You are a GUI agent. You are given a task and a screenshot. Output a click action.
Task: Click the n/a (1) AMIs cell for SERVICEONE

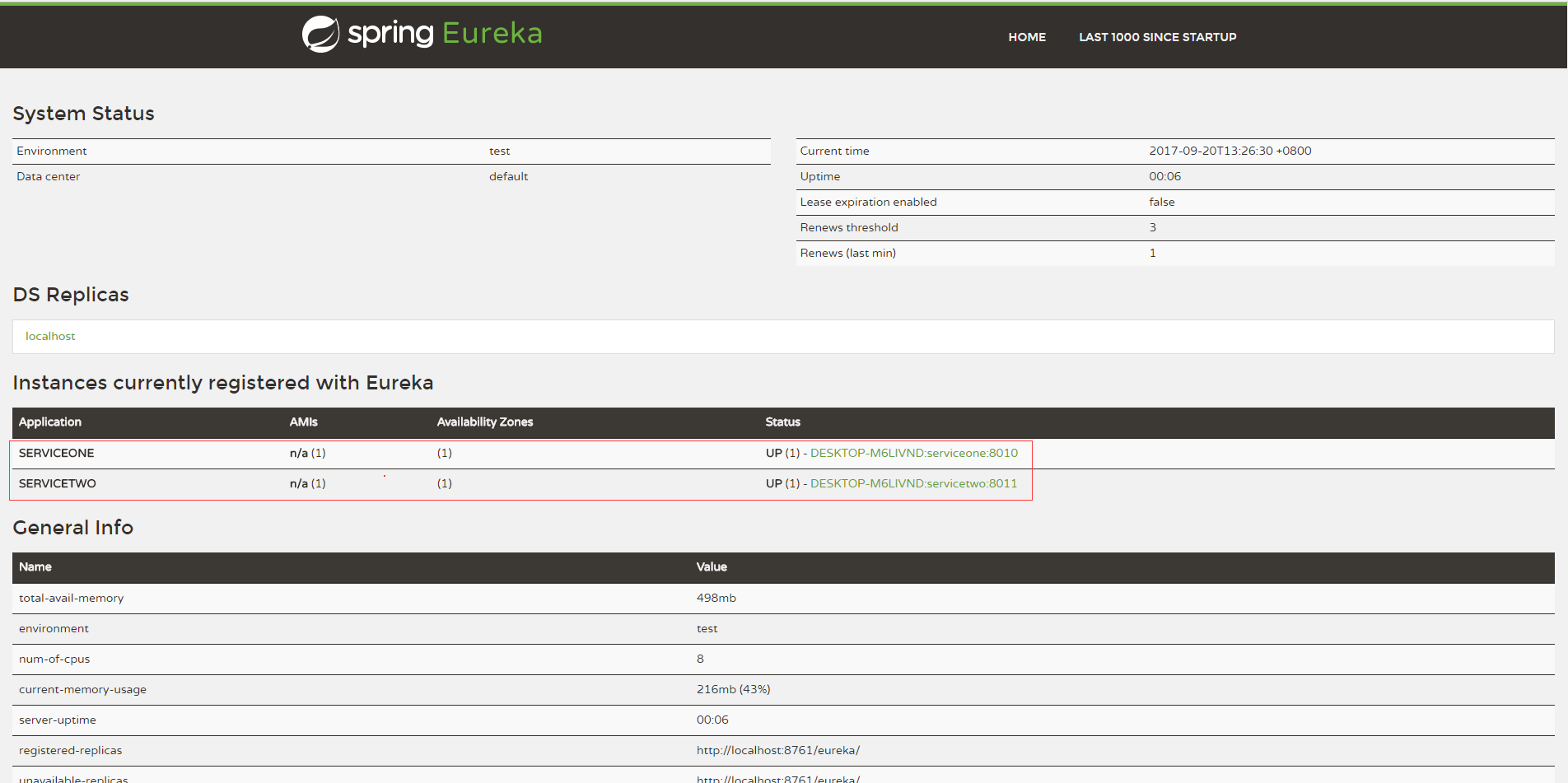pos(308,453)
